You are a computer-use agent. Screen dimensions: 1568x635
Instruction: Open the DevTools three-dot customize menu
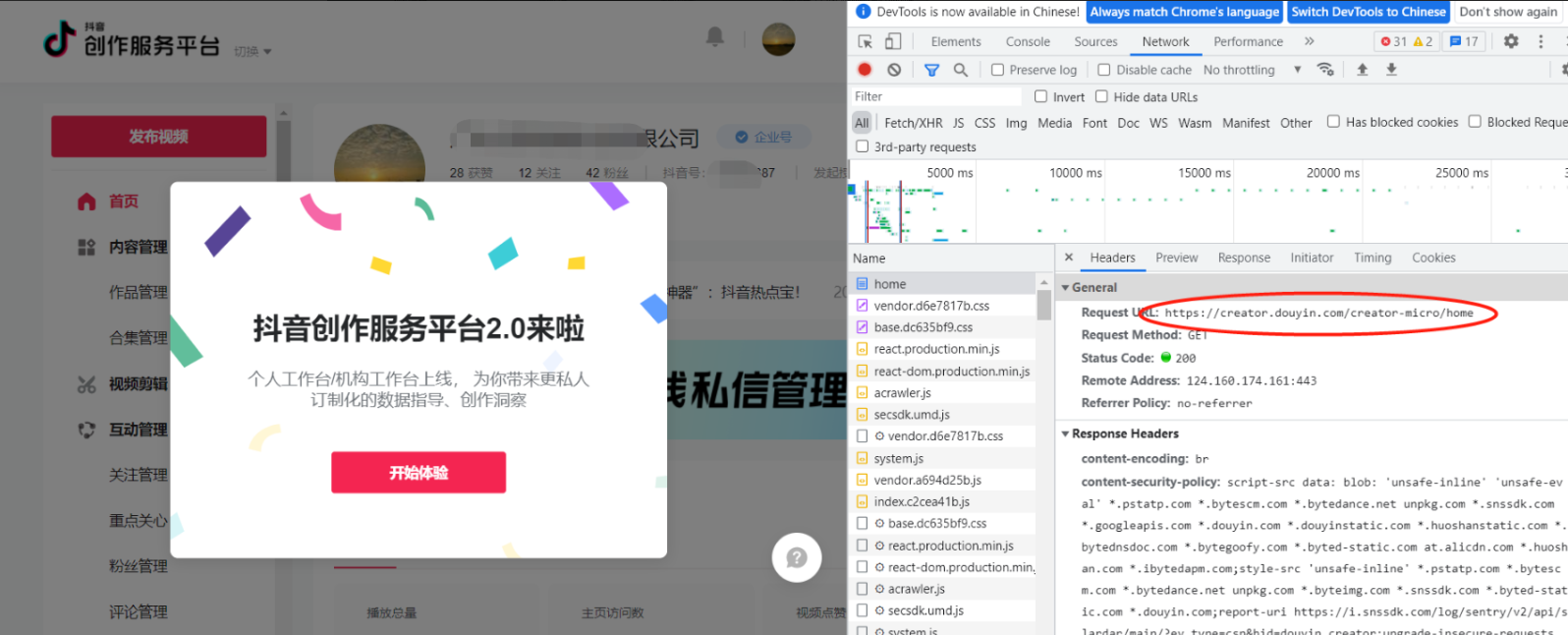1540,41
